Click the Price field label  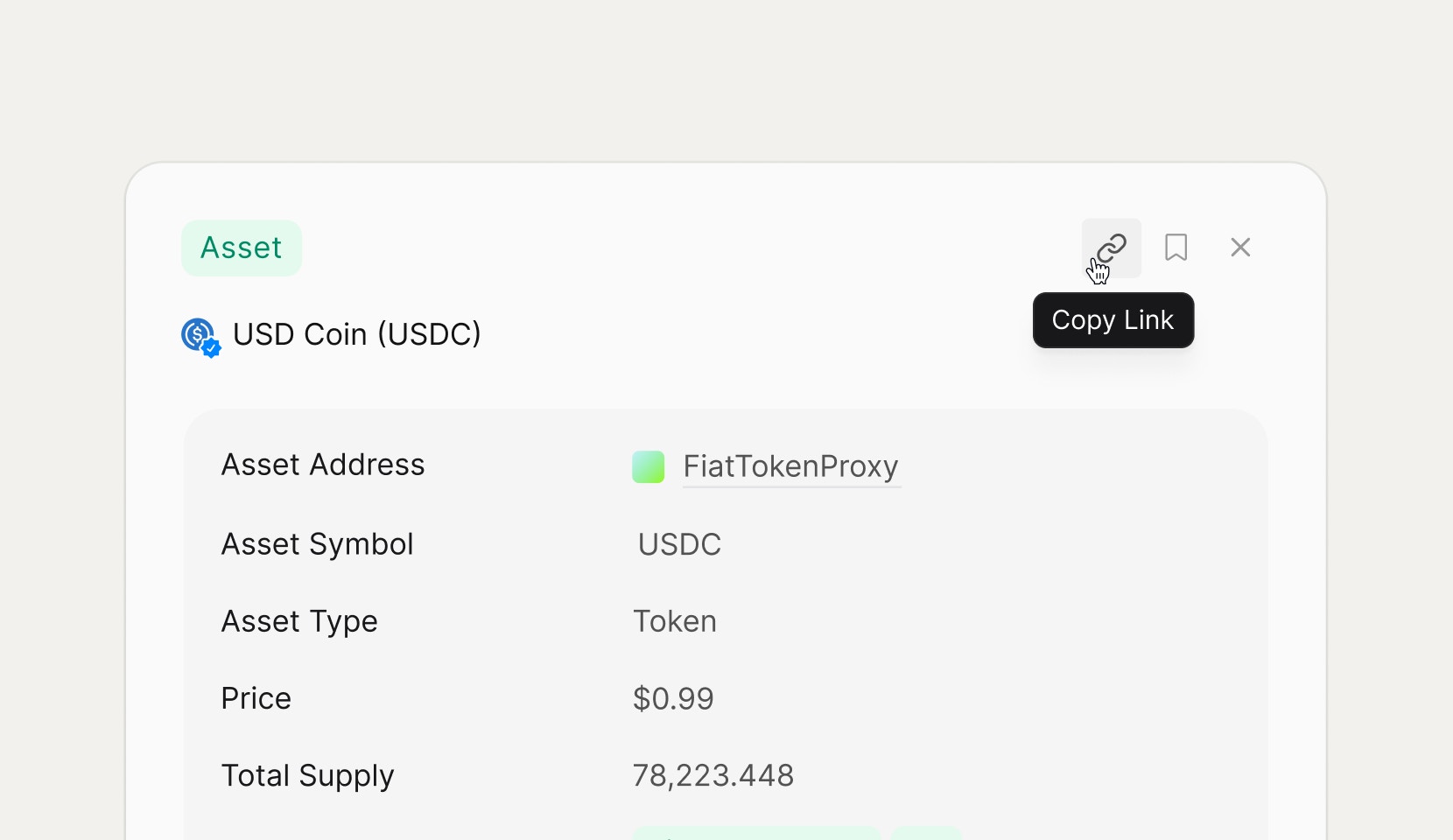(256, 698)
